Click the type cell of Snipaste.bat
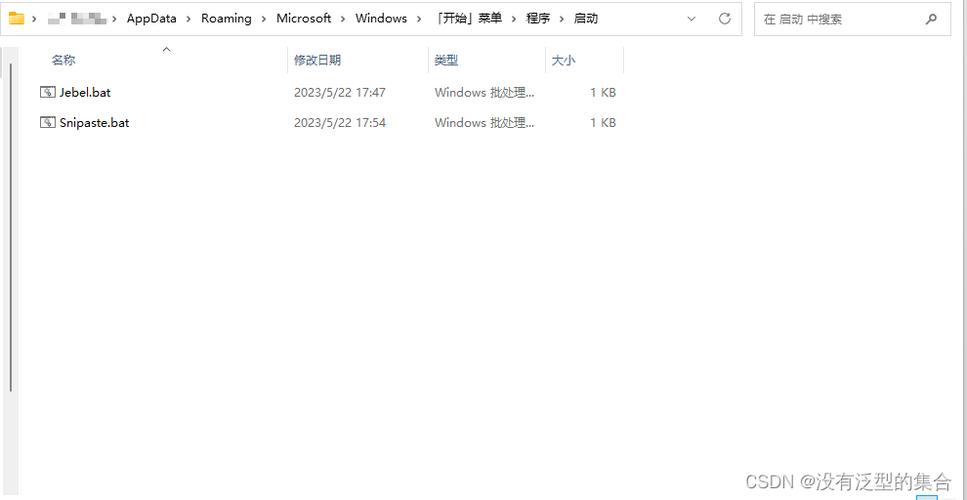This screenshot has height=500, width=967. coord(484,123)
